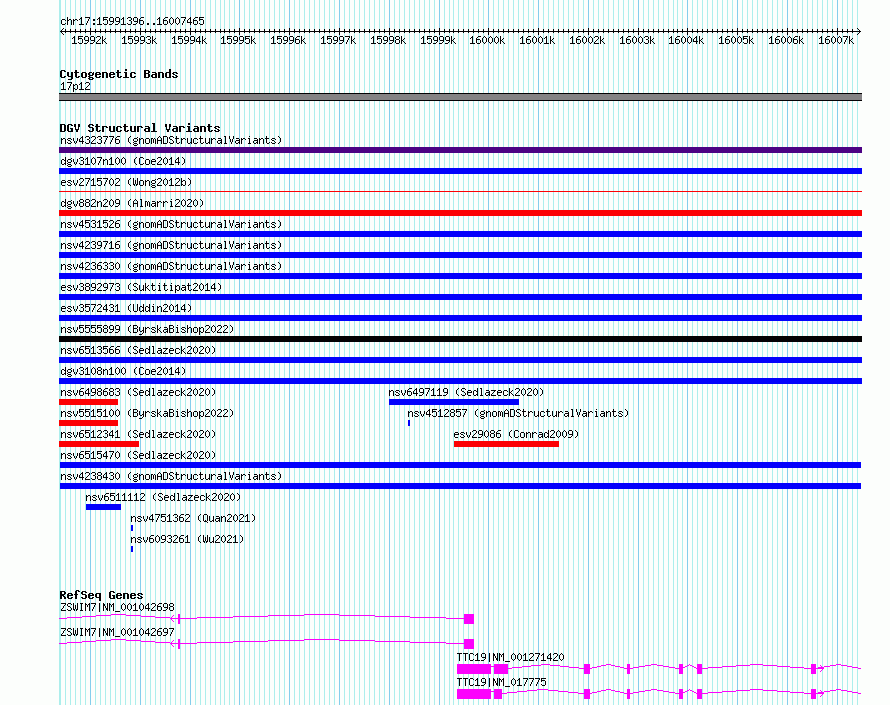
Task: Click TTC19|NM_017775 transcript label
Action: point(502,682)
